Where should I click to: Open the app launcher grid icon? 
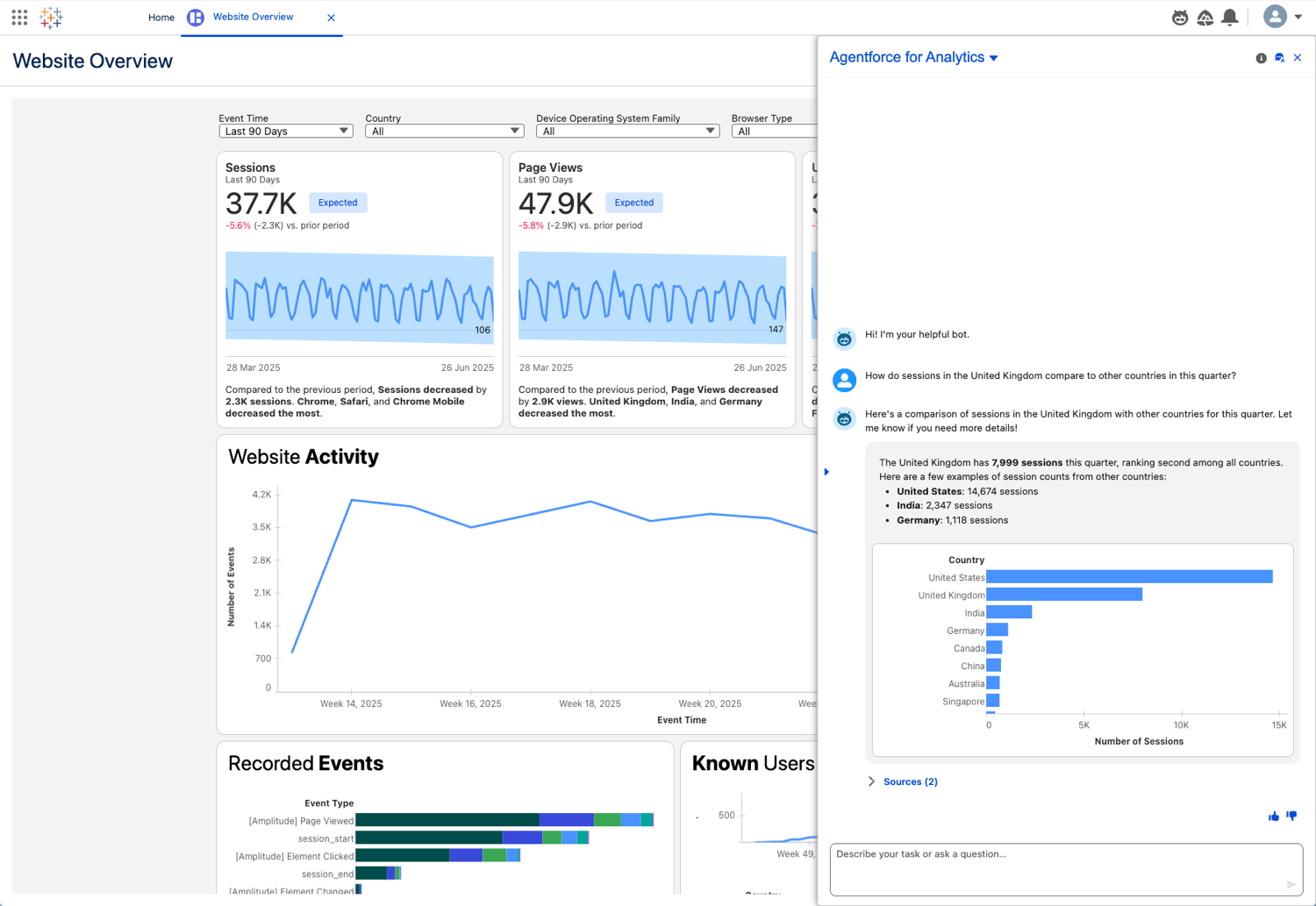click(x=19, y=17)
